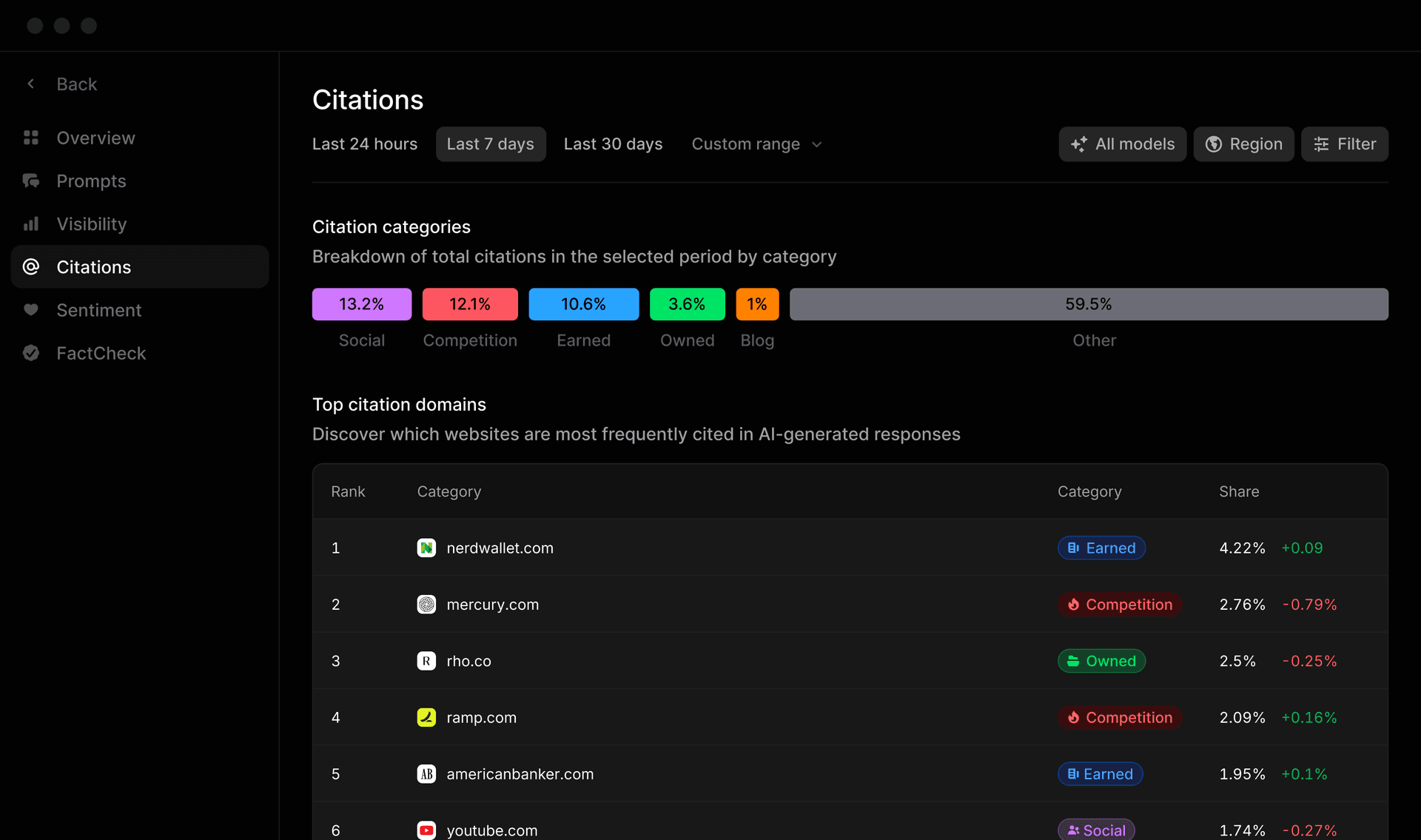Viewport: 1421px width, 840px height.
Task: Open the All models selector
Action: pyautogui.click(x=1123, y=144)
